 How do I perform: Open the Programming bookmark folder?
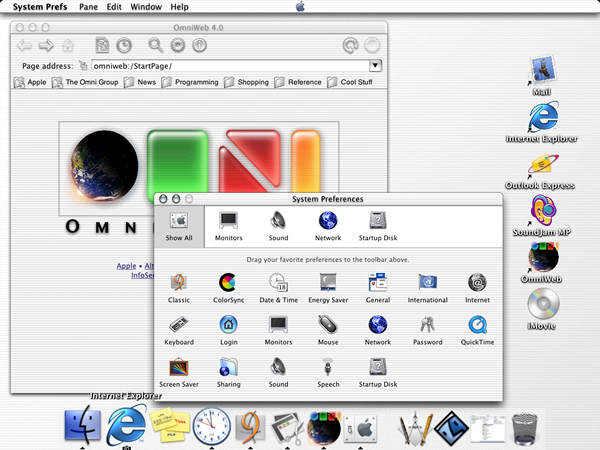pos(196,82)
